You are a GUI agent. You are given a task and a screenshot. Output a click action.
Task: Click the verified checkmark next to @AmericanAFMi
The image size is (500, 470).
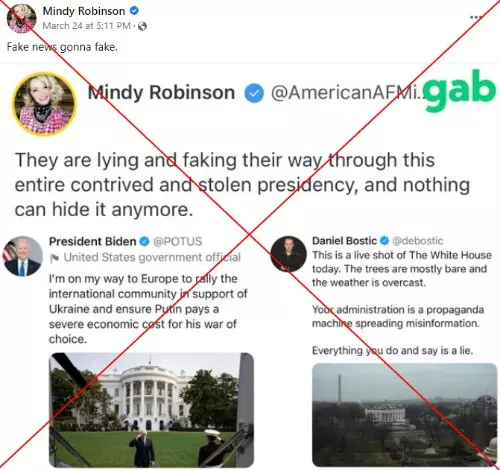[254, 93]
